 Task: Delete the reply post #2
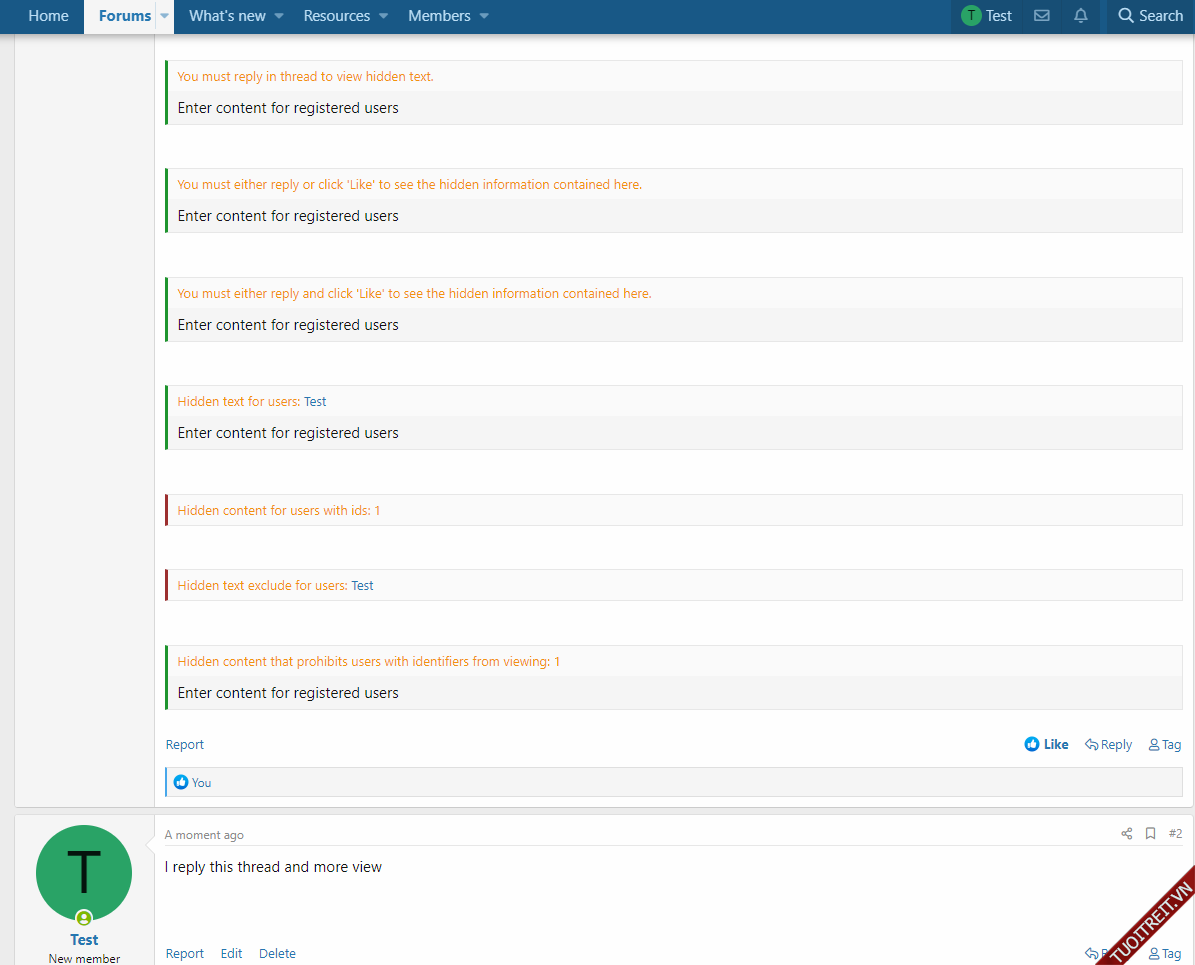(277, 954)
